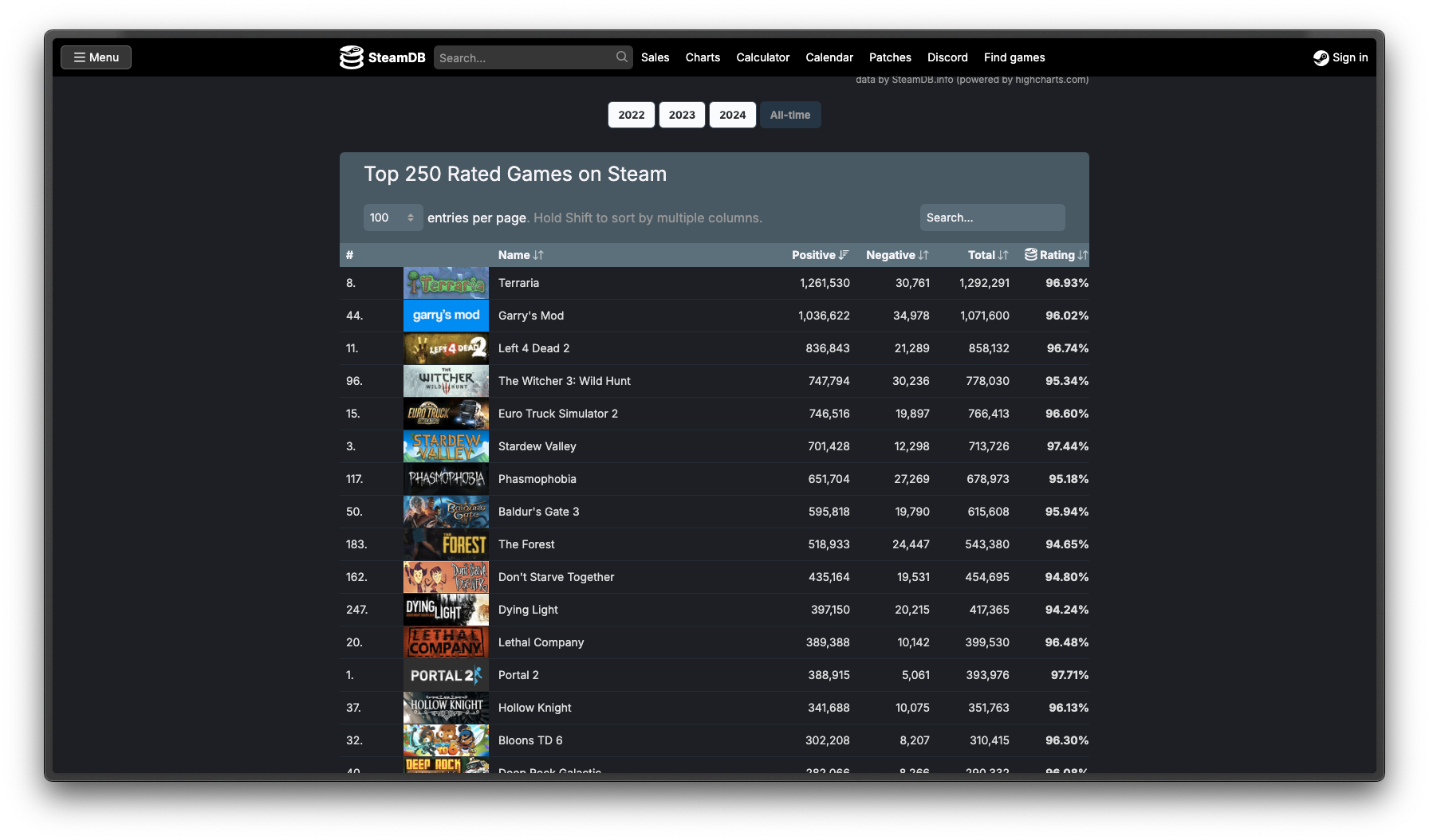Viewport: 1429px width, 840px height.
Task: Open the Bloons TD 6 name link
Action: pyautogui.click(x=530, y=740)
